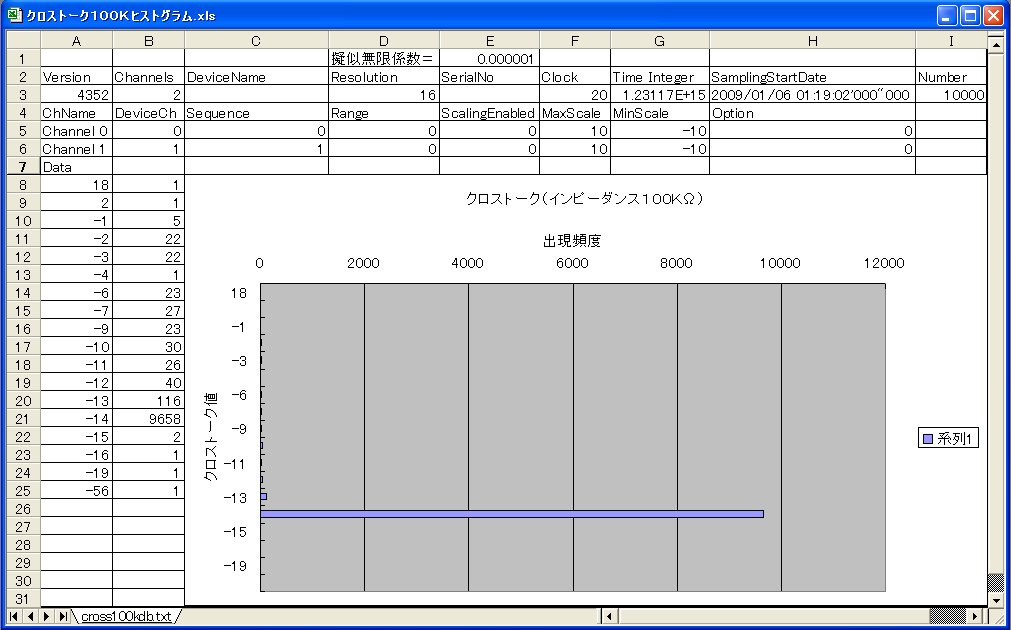This screenshot has width=1011, height=630.
Task: Go to the next sheet tab
Action: (x=47, y=616)
